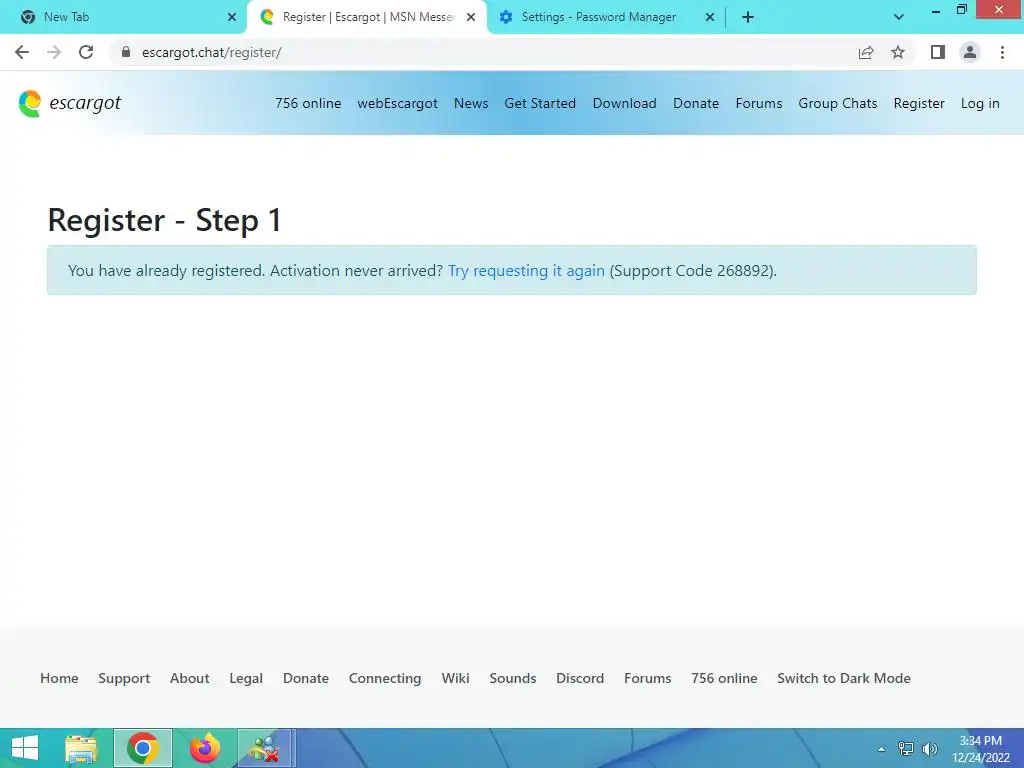Click the escargot logo icon
This screenshot has width=1024, height=768.
tap(30, 103)
